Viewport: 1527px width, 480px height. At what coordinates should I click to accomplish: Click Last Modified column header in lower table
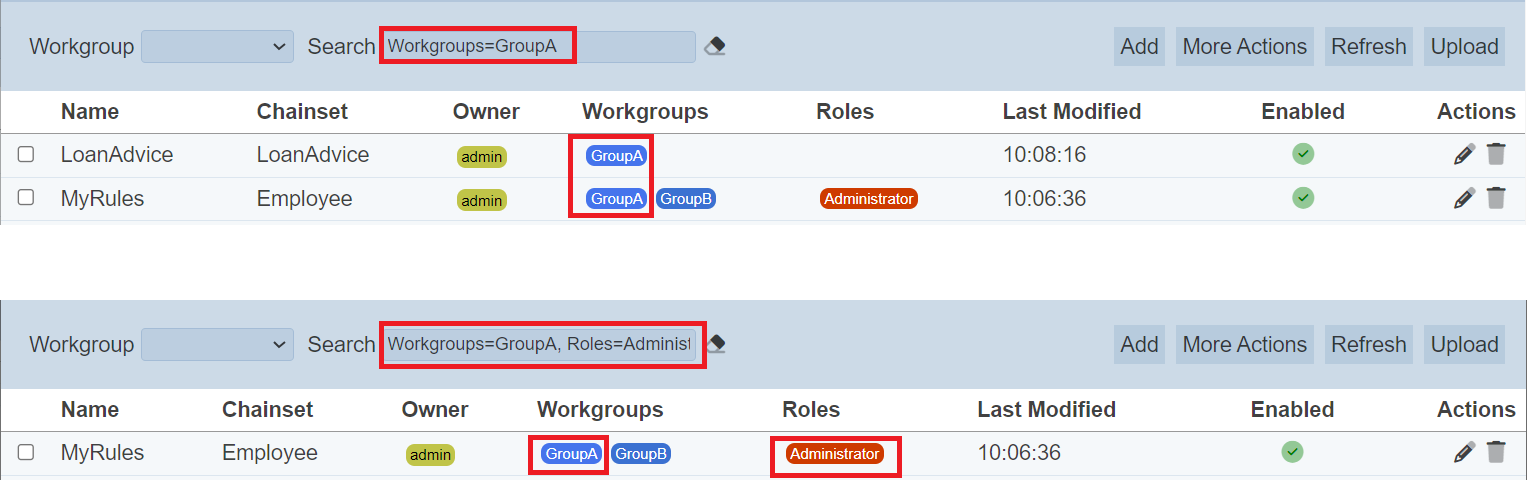pos(1046,409)
